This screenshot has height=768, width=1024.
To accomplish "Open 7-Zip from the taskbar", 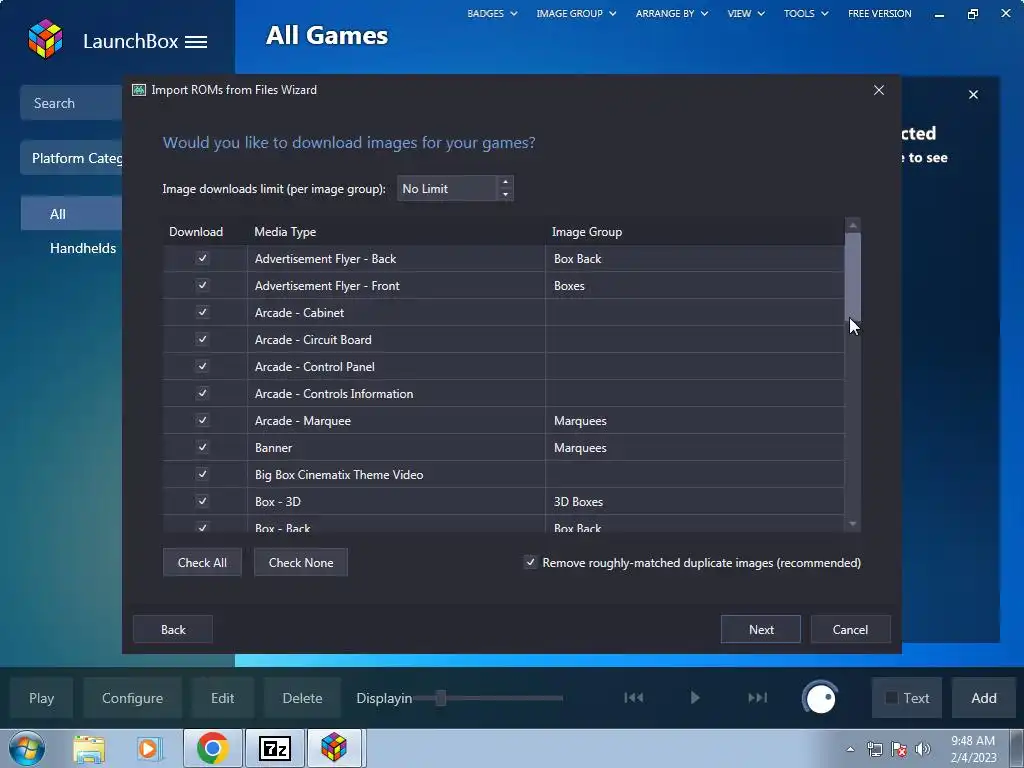I will point(275,748).
